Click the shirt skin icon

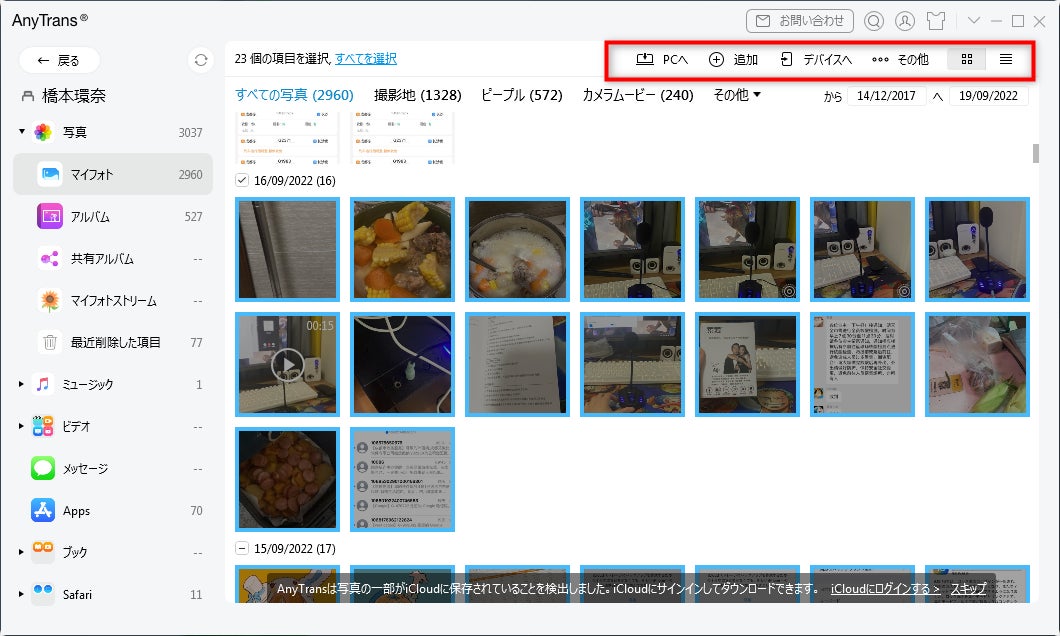click(936, 21)
